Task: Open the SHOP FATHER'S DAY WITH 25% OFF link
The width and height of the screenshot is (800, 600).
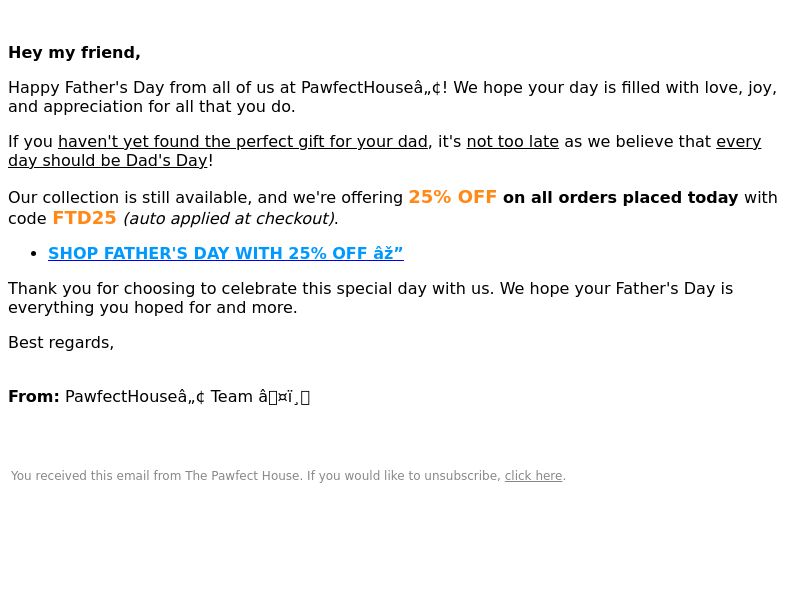Action: pyautogui.click(x=226, y=253)
